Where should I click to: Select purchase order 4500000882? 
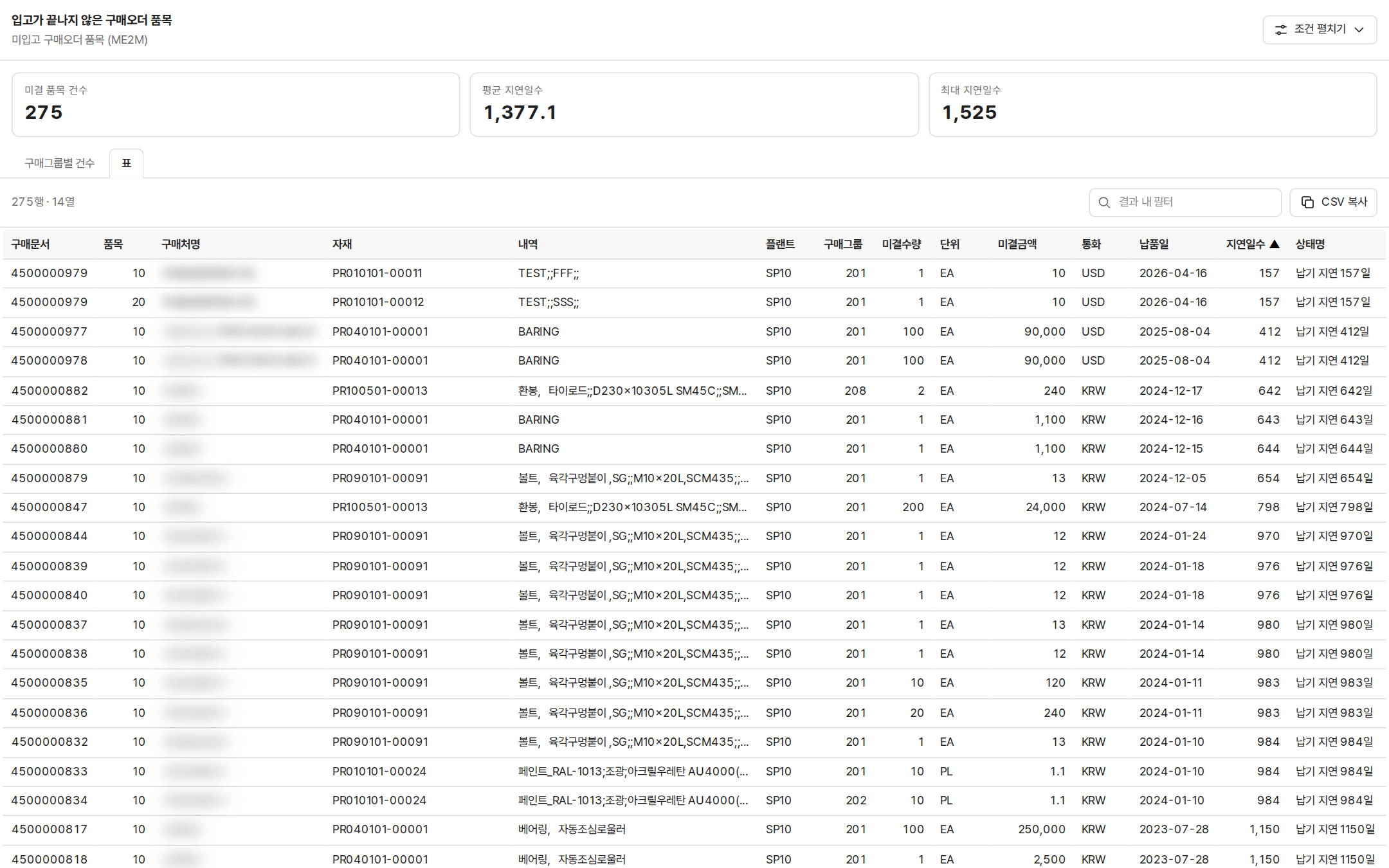(x=50, y=391)
